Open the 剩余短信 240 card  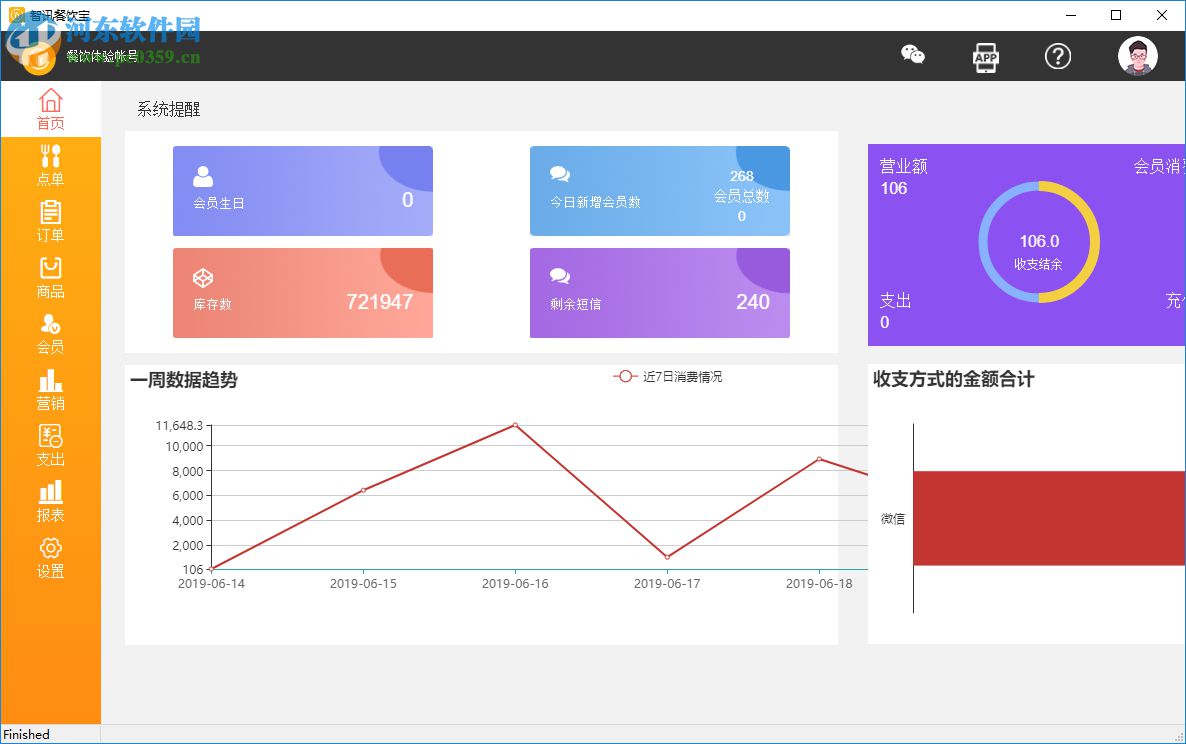pyautogui.click(x=660, y=293)
